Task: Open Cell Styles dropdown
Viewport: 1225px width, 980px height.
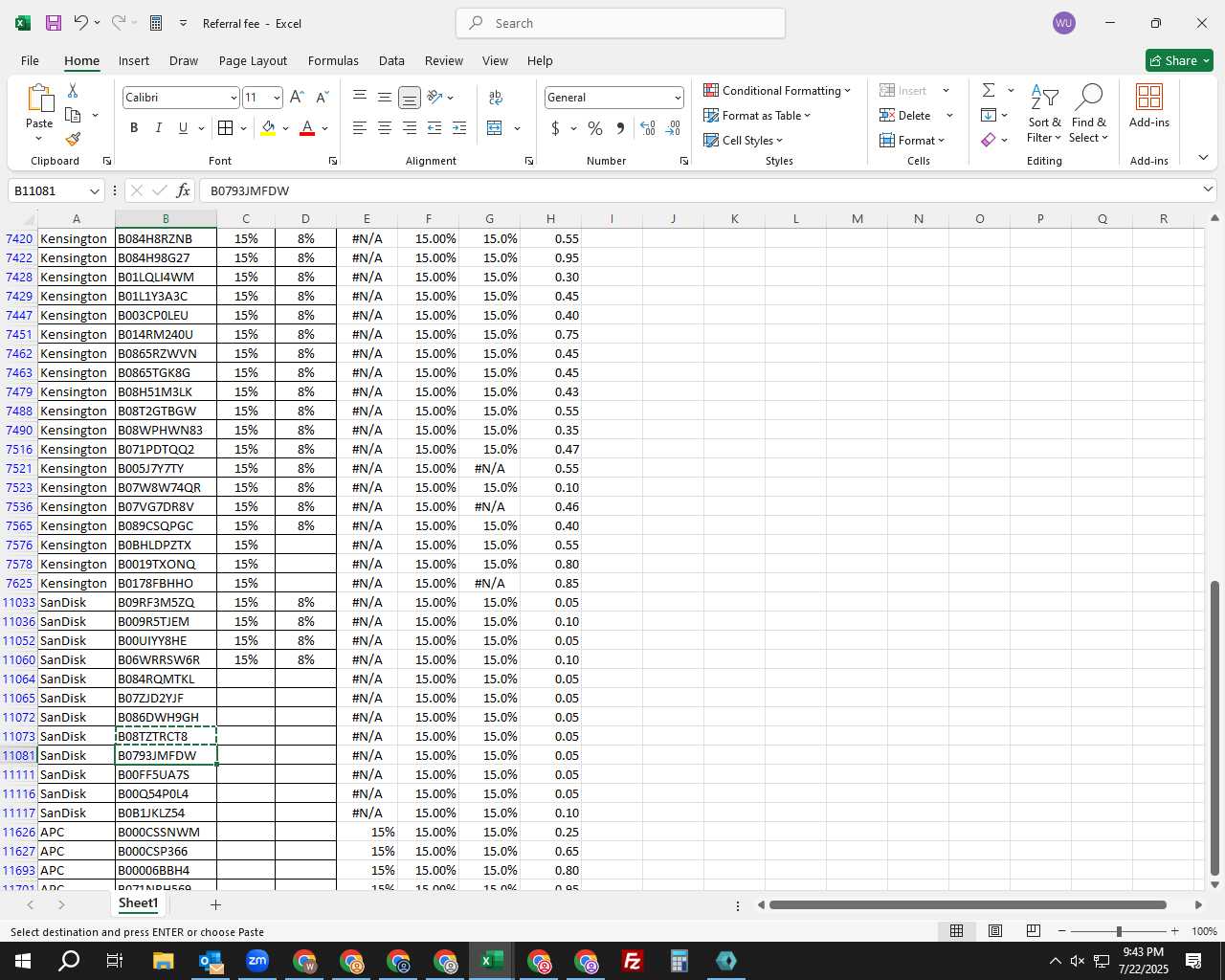Action: pyautogui.click(x=743, y=140)
